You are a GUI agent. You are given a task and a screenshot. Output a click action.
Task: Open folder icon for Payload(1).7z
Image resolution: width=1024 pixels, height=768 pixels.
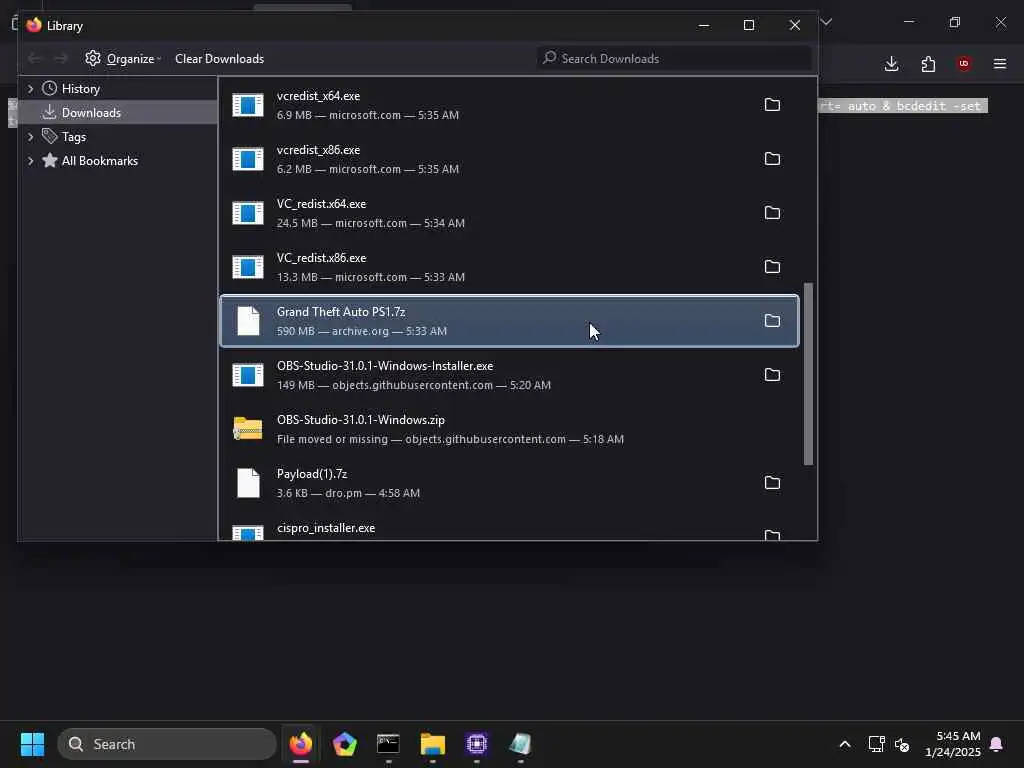(772, 483)
